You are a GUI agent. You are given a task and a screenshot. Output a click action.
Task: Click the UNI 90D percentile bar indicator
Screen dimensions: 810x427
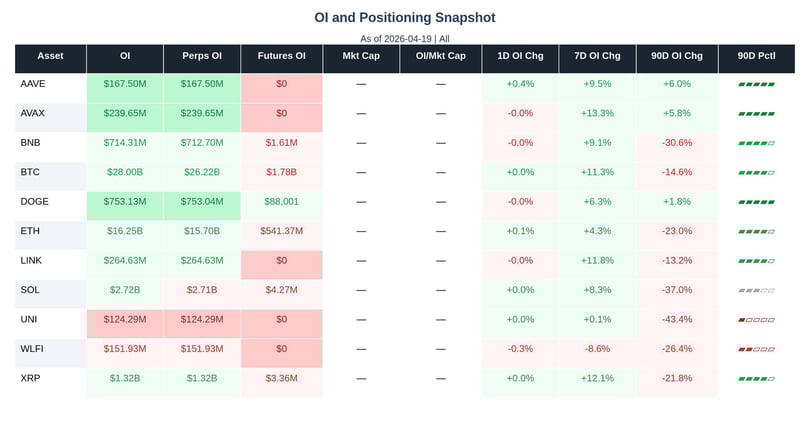[756, 320]
